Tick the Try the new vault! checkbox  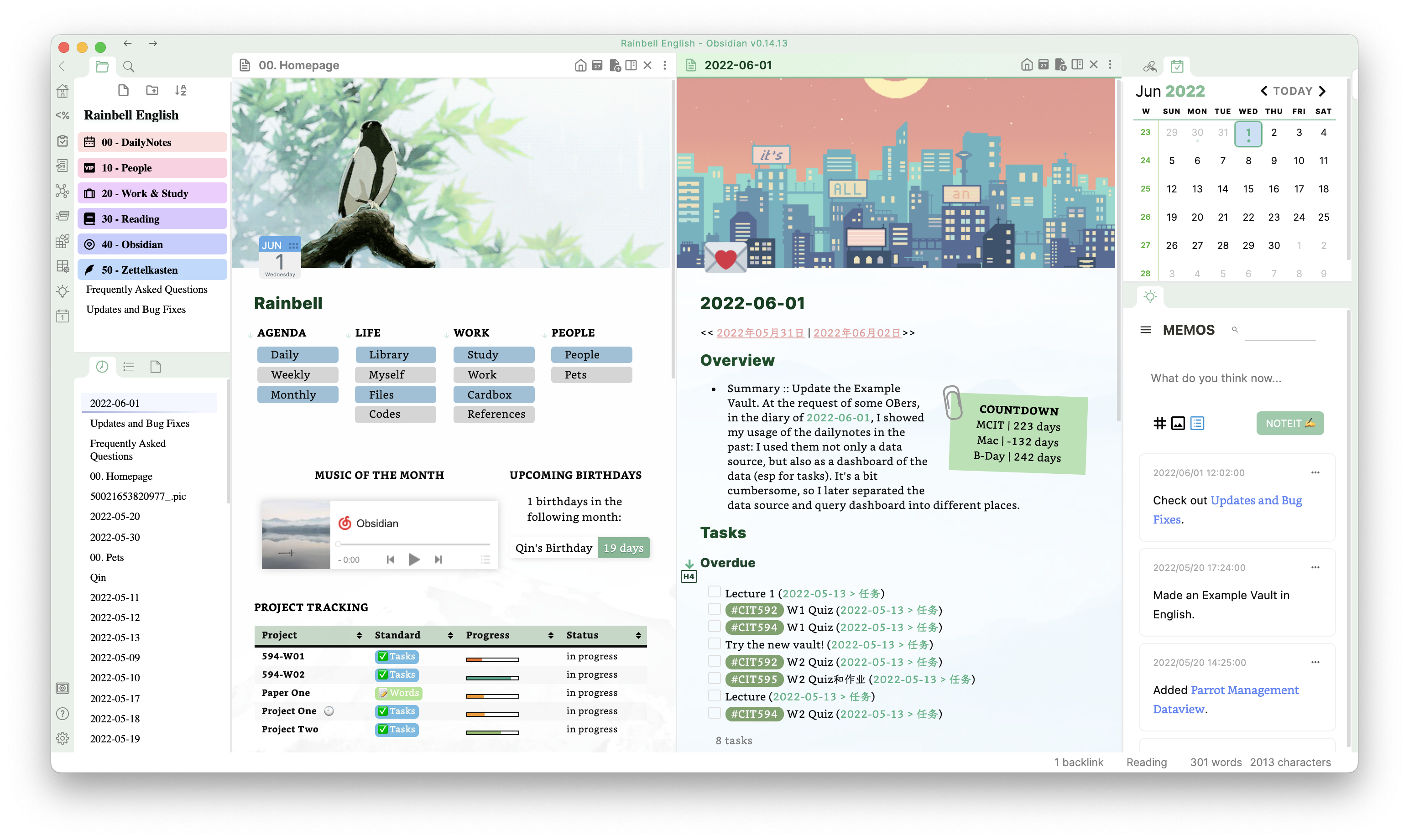tap(714, 643)
